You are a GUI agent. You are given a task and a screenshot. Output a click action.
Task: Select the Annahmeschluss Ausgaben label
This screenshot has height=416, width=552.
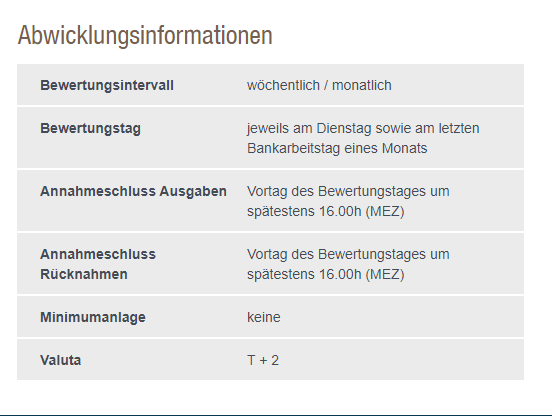tap(133, 191)
